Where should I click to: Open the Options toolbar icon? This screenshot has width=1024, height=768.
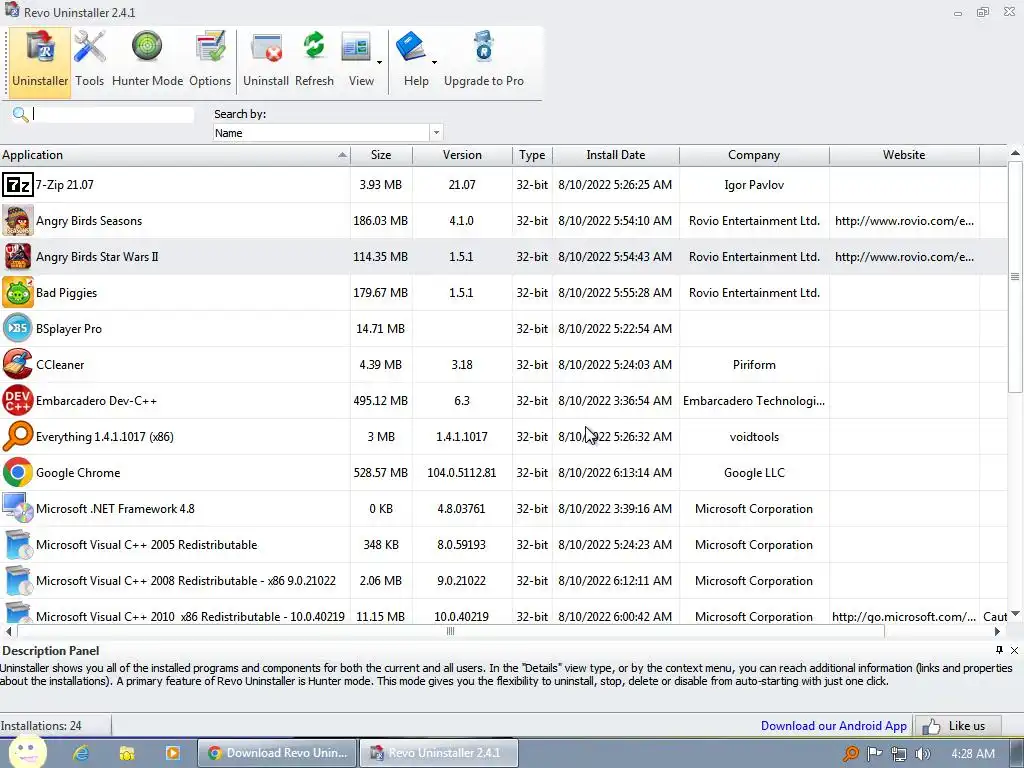coord(210,48)
